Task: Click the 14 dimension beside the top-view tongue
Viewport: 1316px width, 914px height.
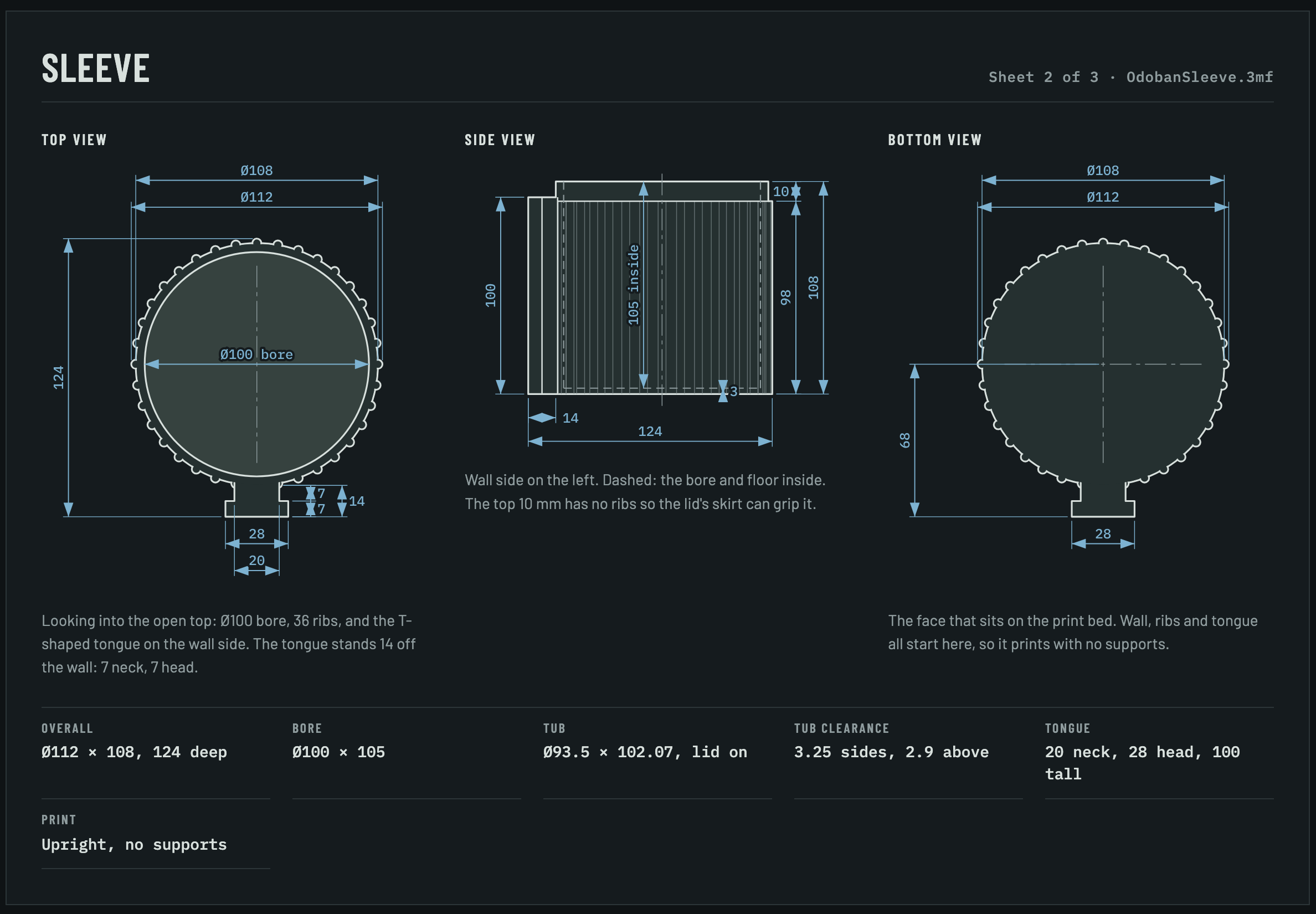Action: (357, 501)
